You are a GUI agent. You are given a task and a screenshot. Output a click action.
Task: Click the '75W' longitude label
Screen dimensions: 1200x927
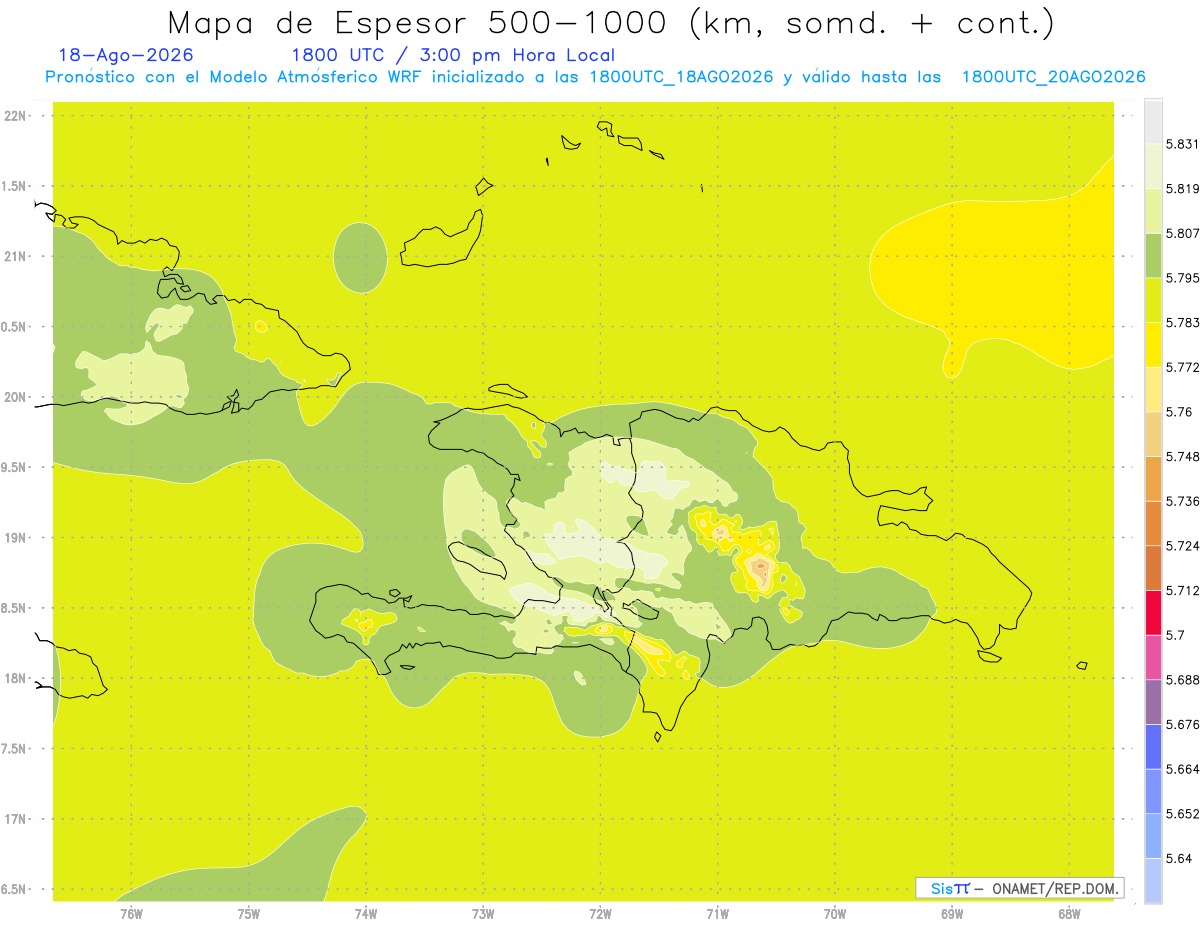tap(248, 913)
